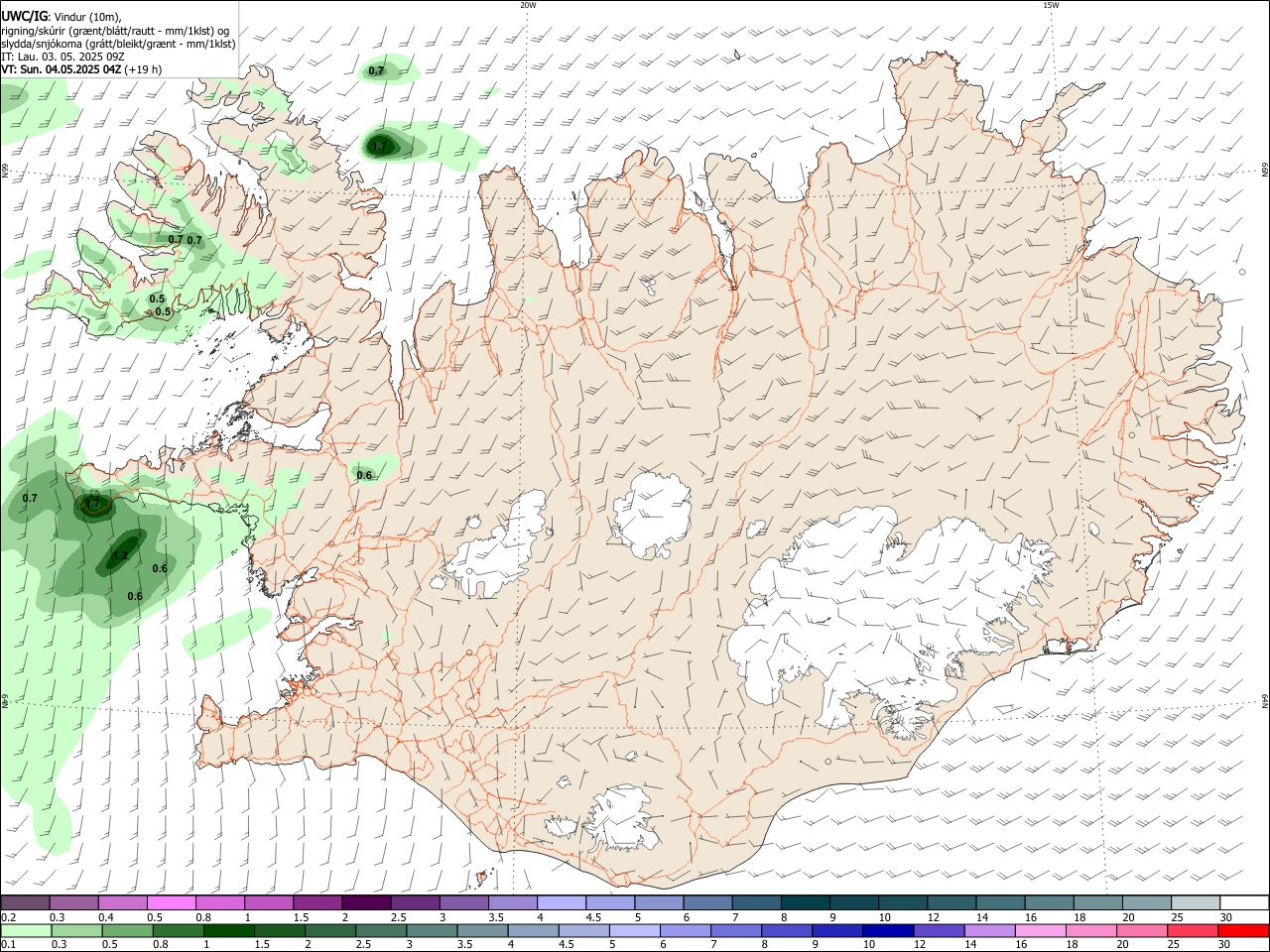Choose the darkest green 1 swatch in lower legend row
1270x952 pixels.
pos(228,930)
